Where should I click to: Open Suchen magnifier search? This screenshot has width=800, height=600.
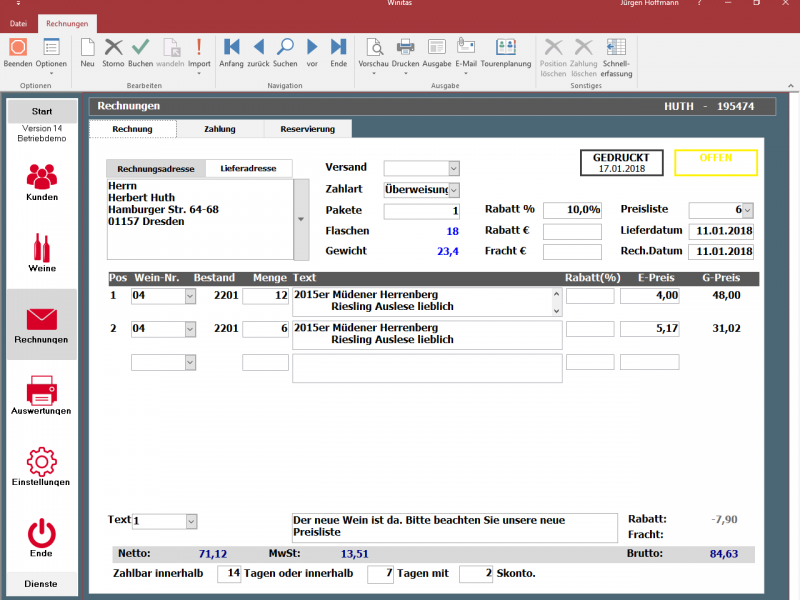pyautogui.click(x=285, y=47)
